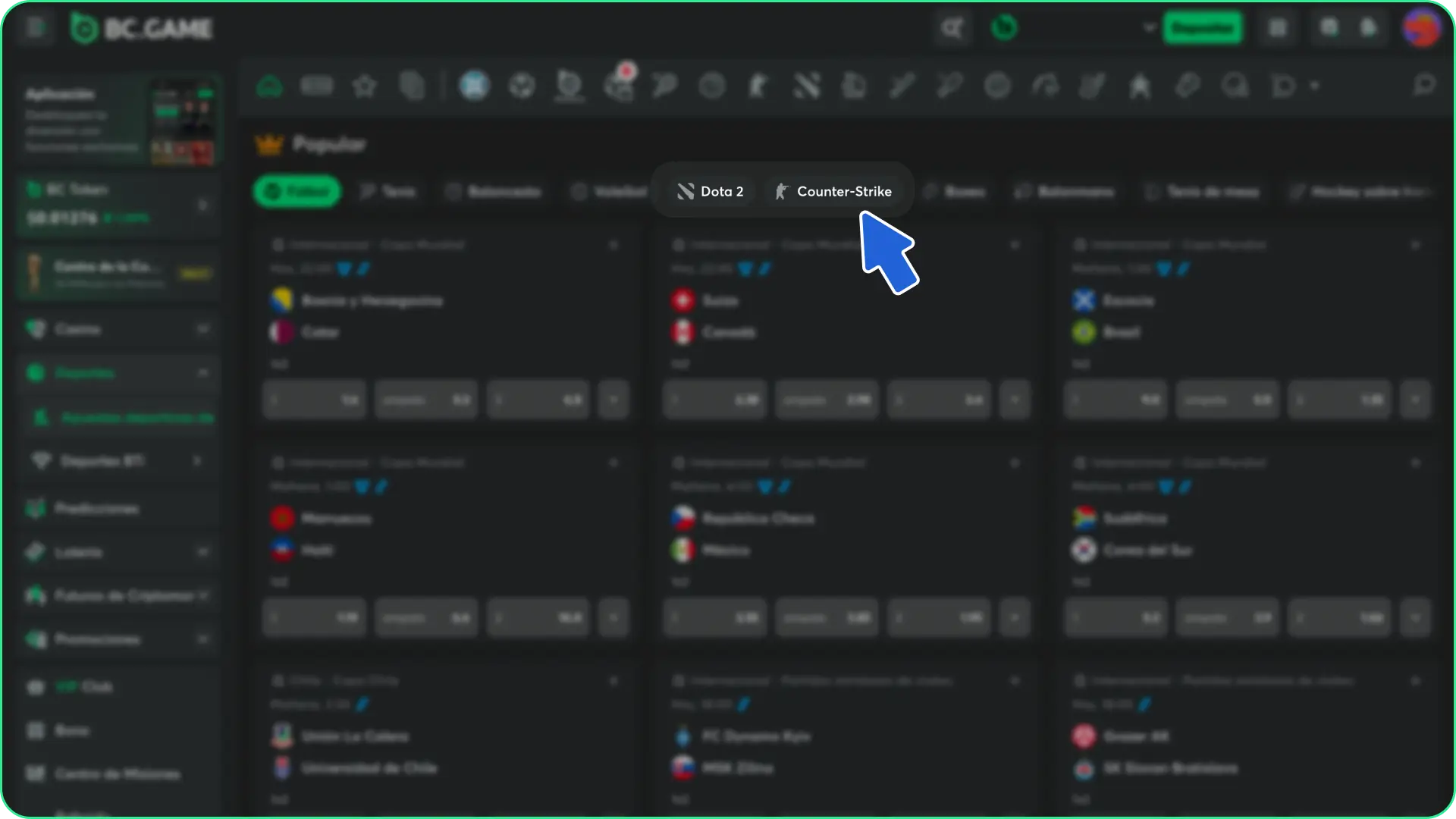The image size is (1456, 819).
Task: Open the Tenis tab in Popular
Action: pos(388,192)
